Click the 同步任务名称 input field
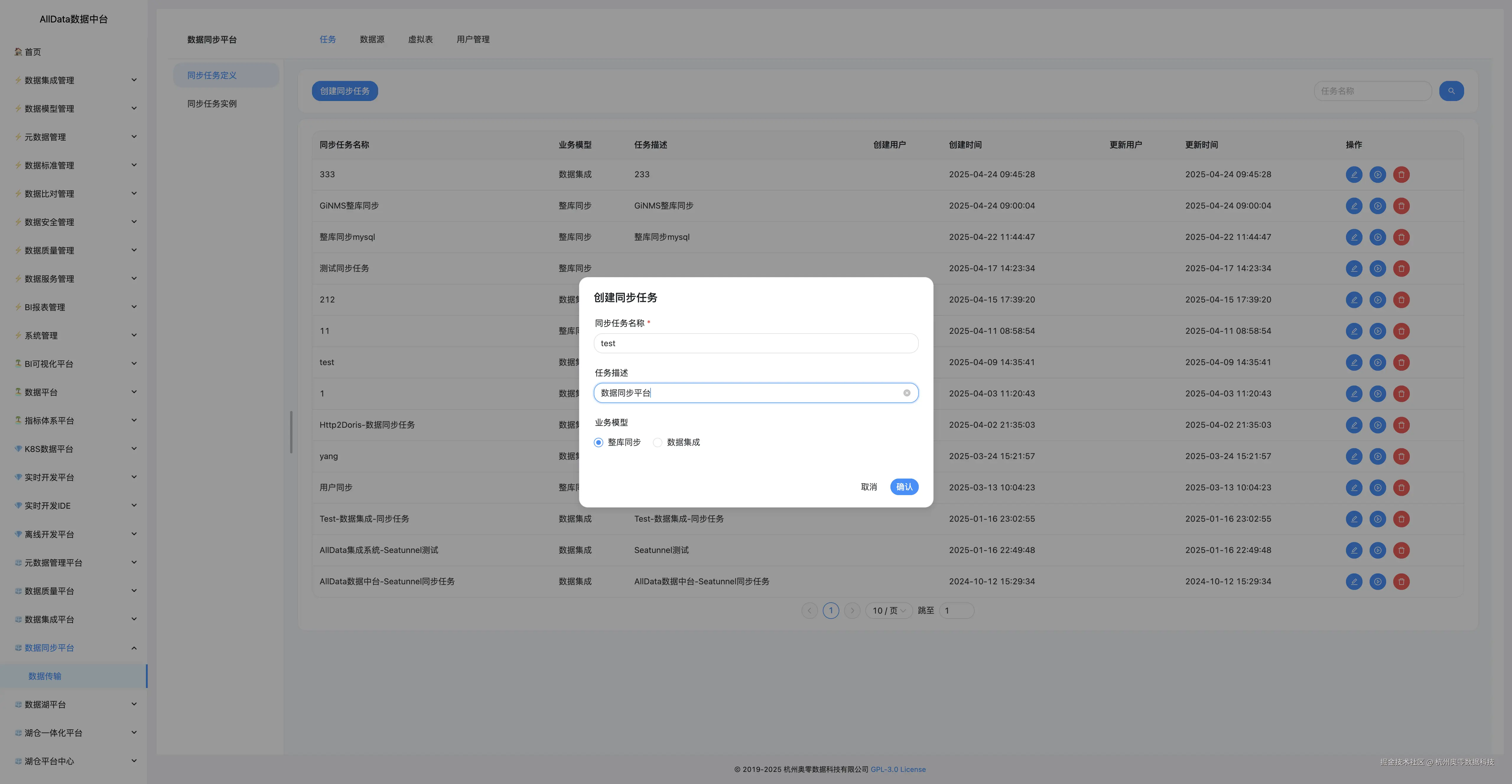The width and height of the screenshot is (1512, 784). (x=755, y=343)
